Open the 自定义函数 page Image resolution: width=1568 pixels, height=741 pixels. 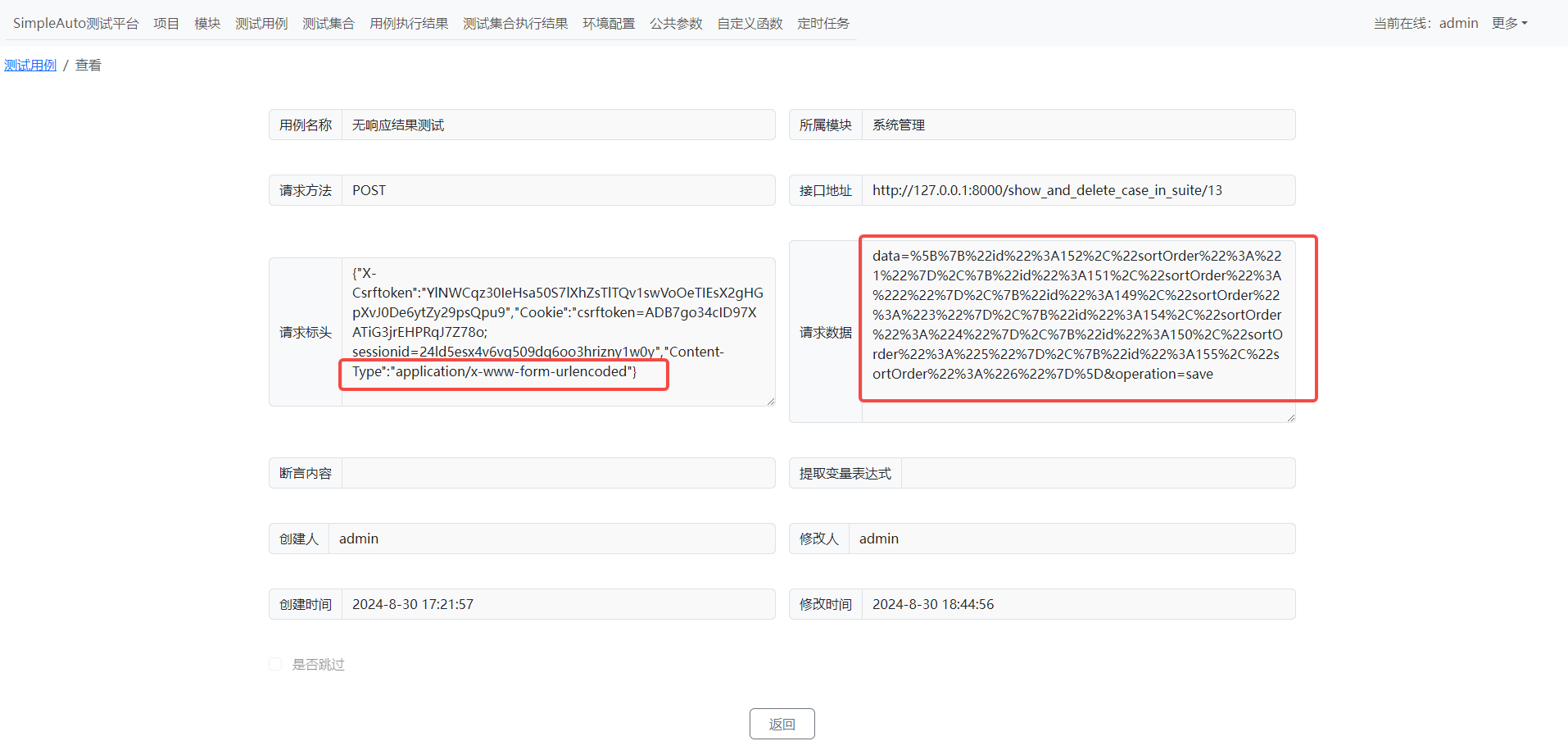click(748, 23)
